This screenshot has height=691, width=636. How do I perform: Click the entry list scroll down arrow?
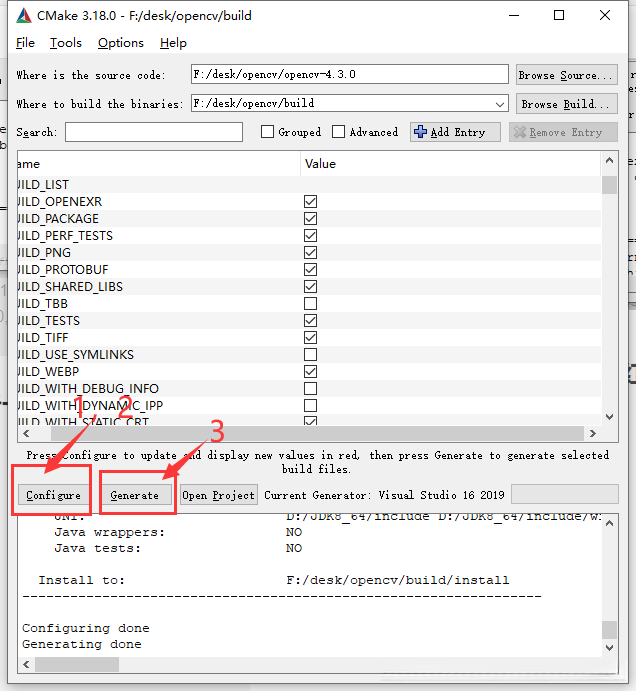[610, 416]
